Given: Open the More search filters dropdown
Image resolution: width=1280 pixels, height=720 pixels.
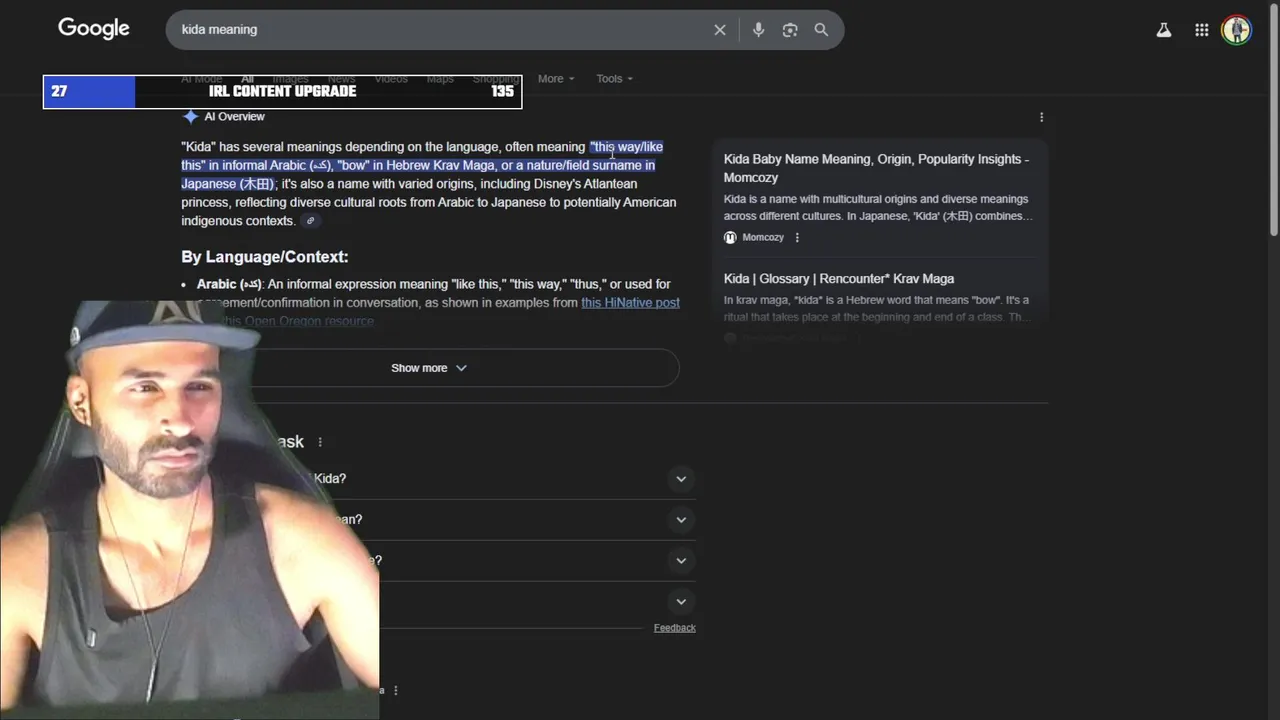Looking at the screenshot, I should [x=556, y=79].
